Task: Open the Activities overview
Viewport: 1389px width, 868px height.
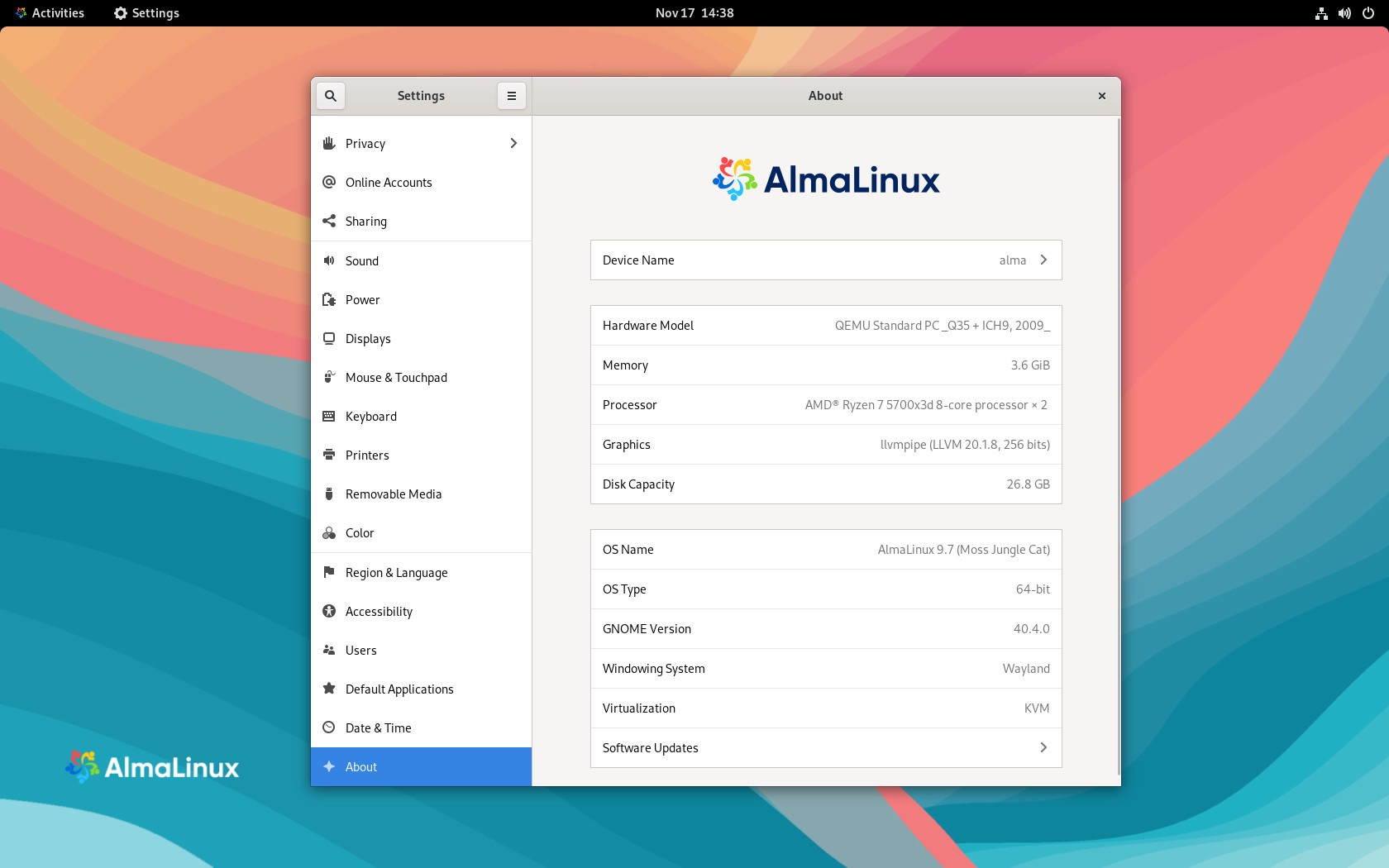Action: coord(51,12)
